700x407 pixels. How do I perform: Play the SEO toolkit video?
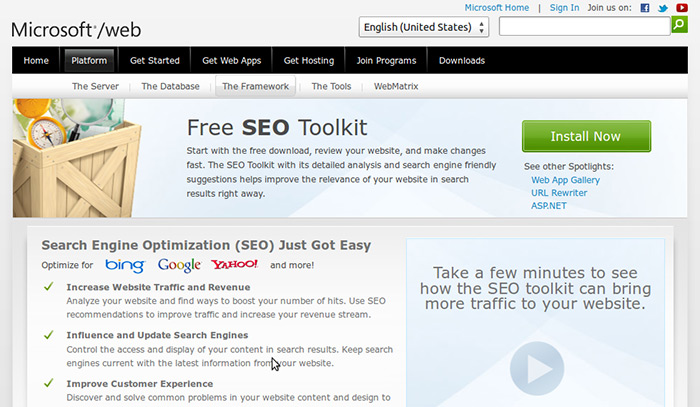537,368
